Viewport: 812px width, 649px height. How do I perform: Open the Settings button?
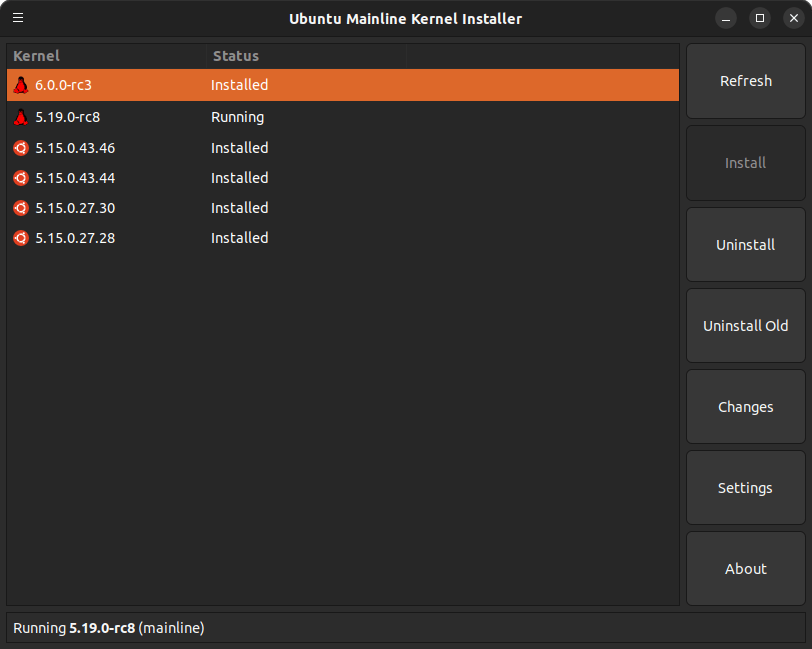coord(746,488)
